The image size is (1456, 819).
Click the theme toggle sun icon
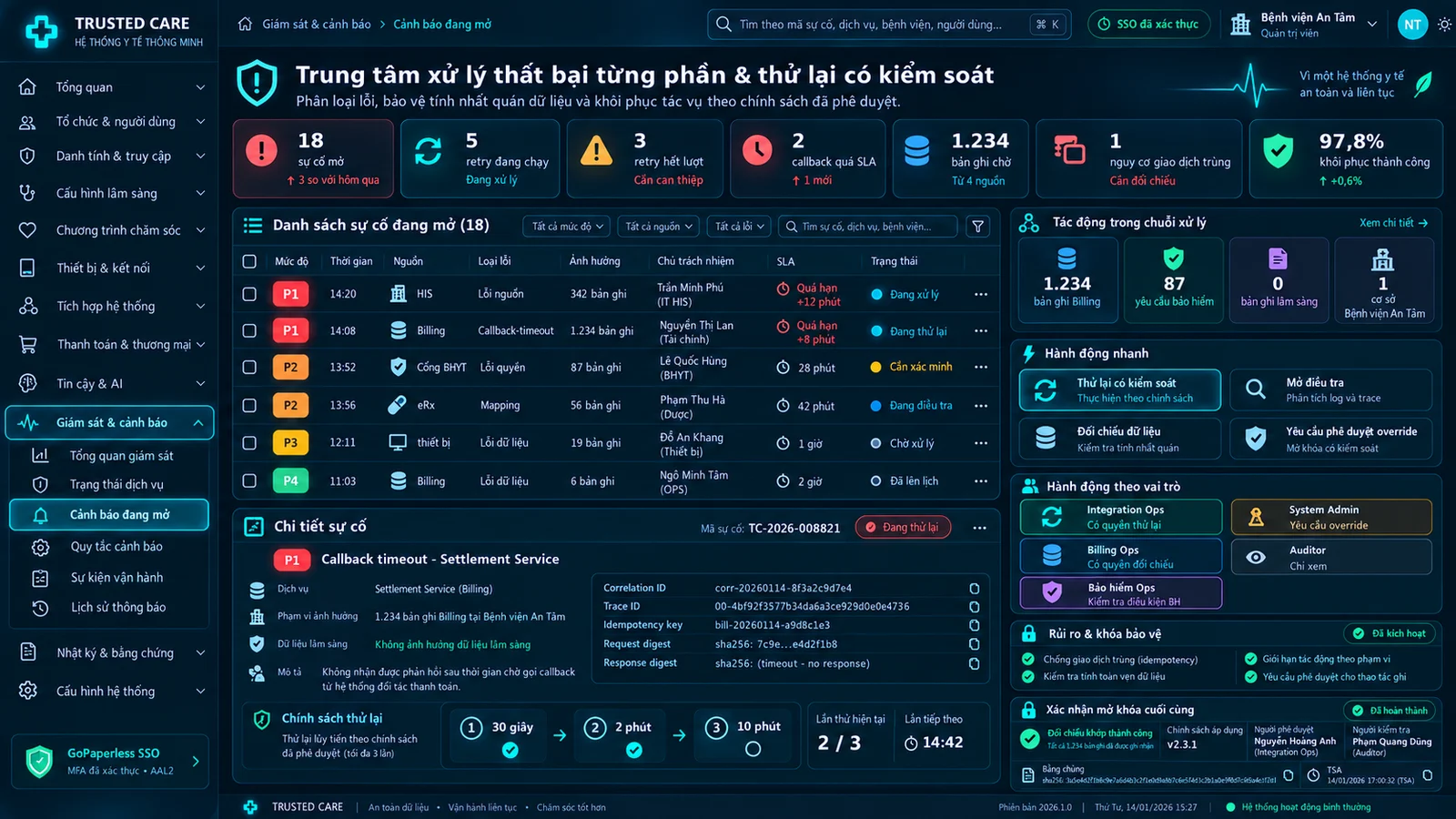click(1444, 25)
